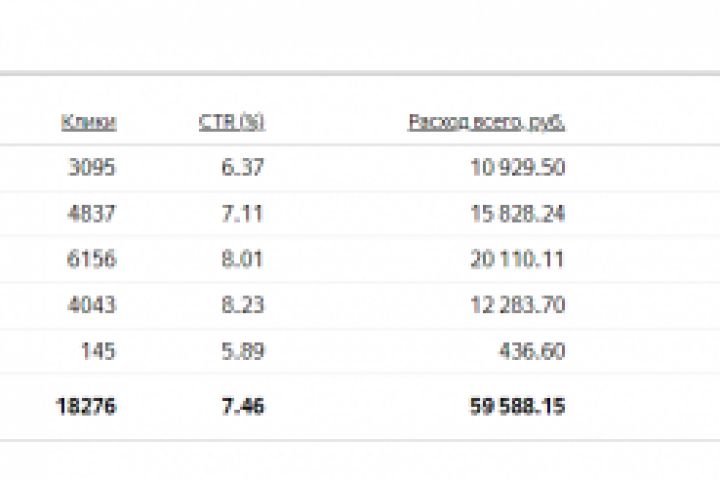Sort by the Клики column header
This screenshot has width=720, height=480.
point(89,122)
